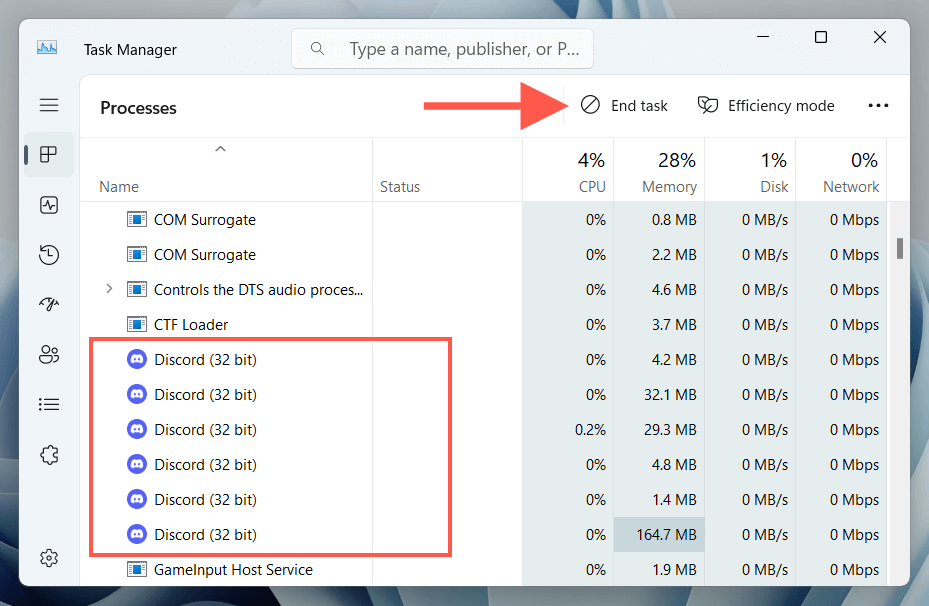Select the Discord process using 4.8 MB
Screen dimensions: 929x606
(x=483, y=464)
